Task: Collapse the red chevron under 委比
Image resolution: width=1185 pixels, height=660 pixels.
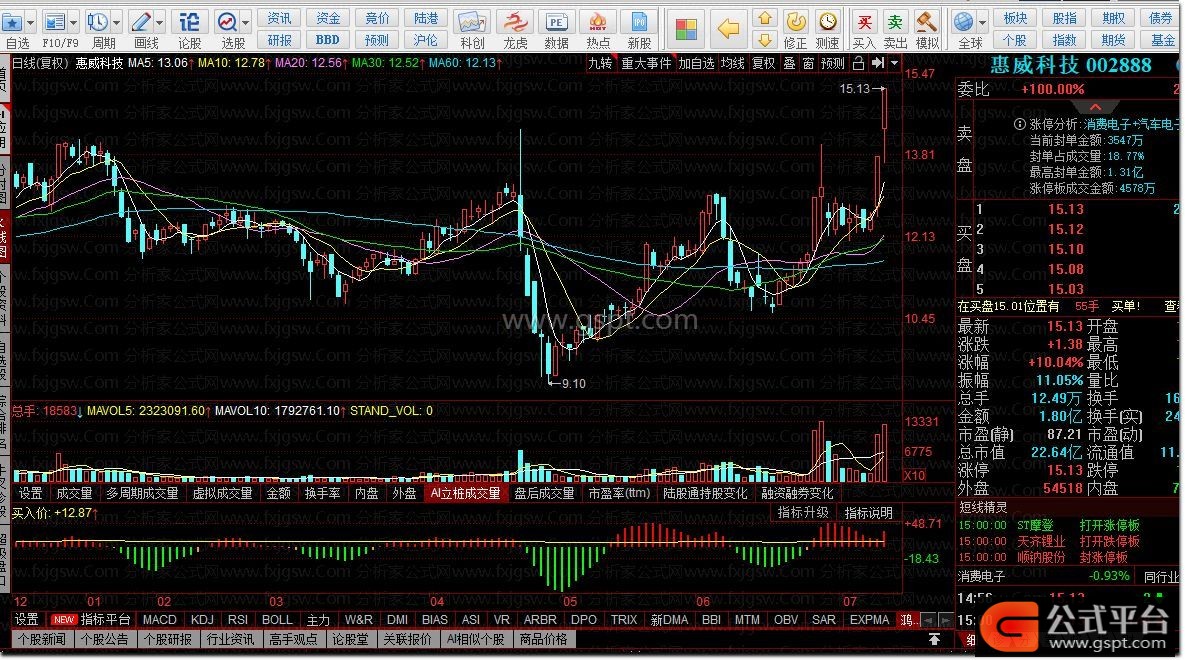Action: (1095, 107)
